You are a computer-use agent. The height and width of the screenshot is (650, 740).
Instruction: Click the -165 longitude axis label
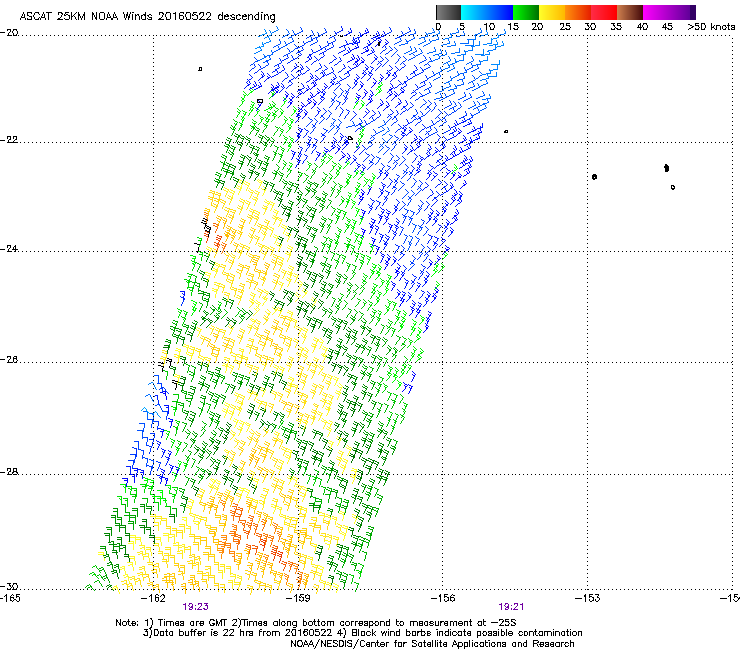point(10,598)
